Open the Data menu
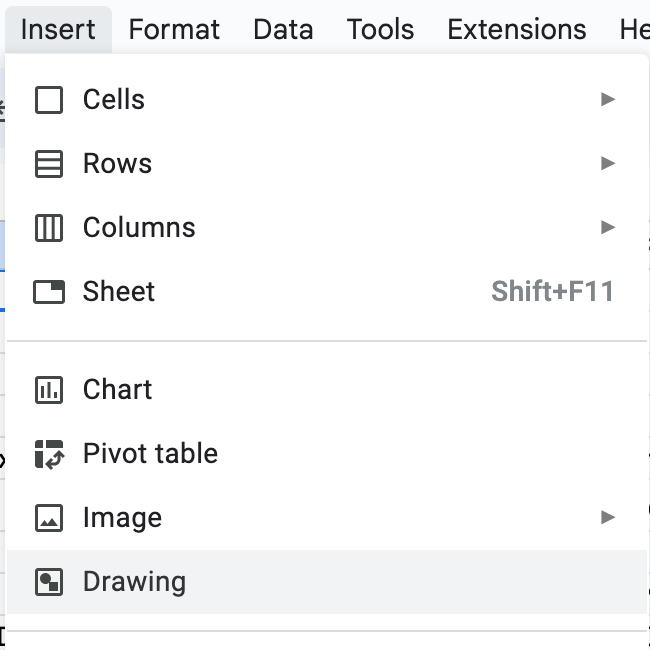This screenshot has height=650, width=650. (283, 29)
